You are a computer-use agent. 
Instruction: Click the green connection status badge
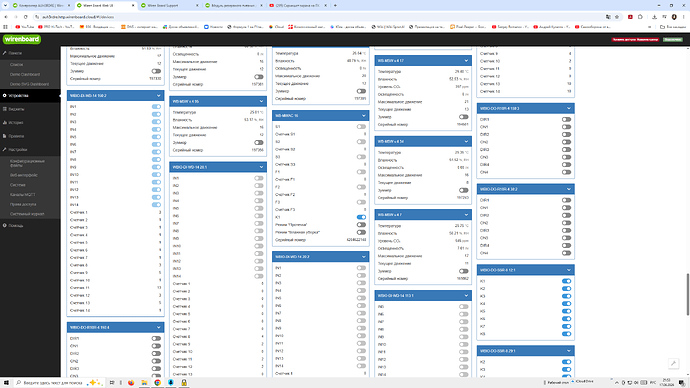click(x=673, y=40)
